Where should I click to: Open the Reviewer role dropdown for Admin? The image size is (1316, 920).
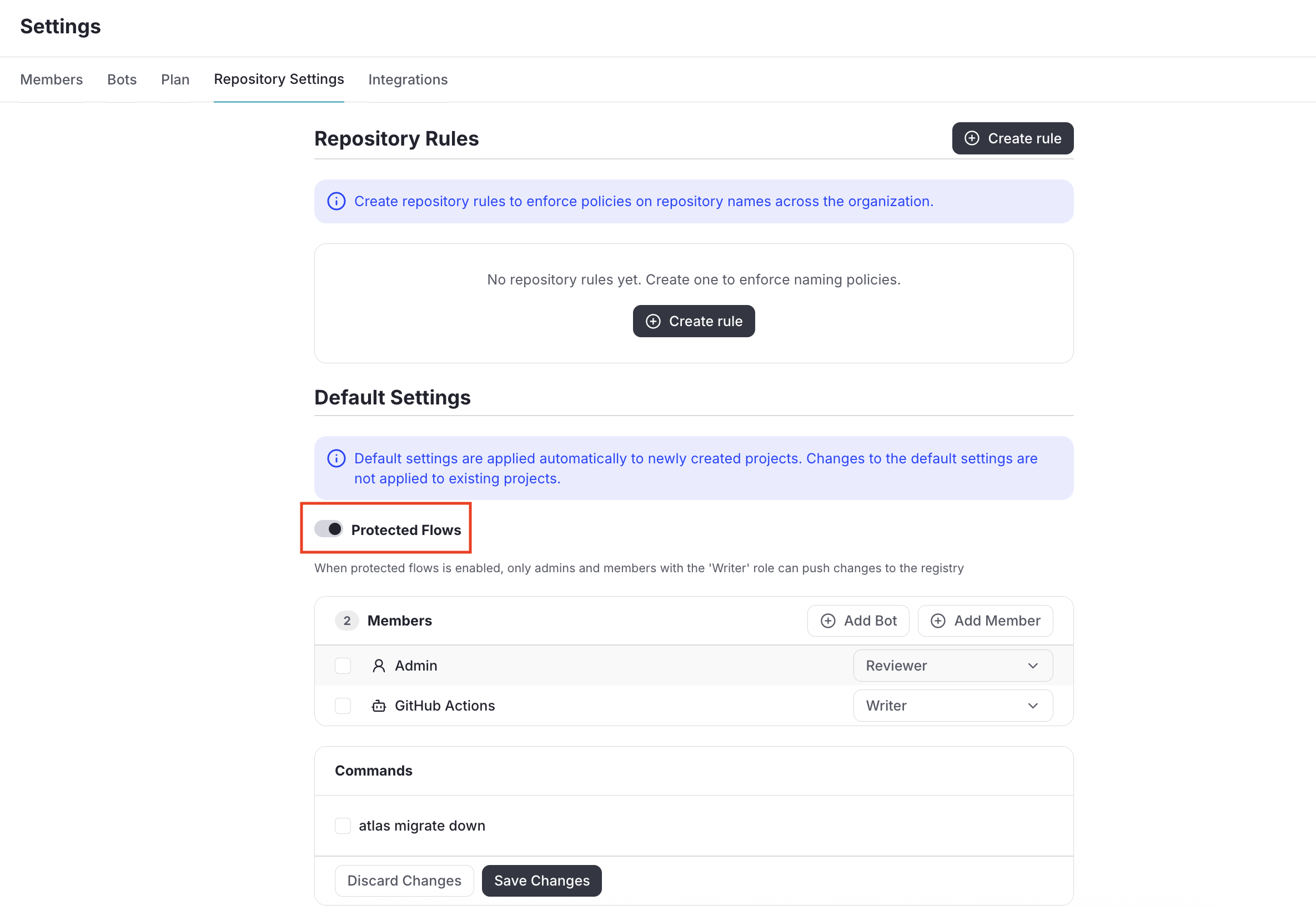[x=953, y=666]
